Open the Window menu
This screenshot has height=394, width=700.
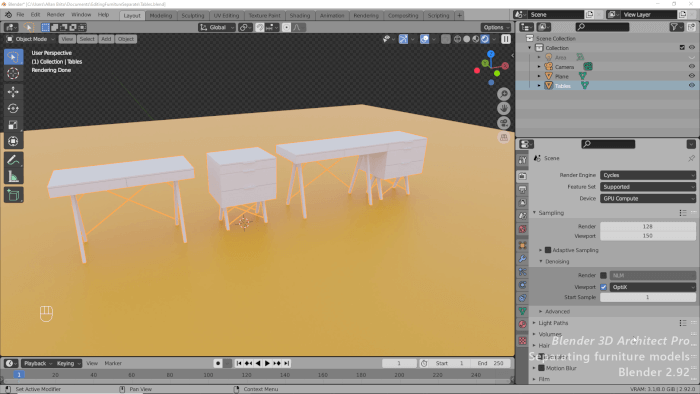click(81, 15)
